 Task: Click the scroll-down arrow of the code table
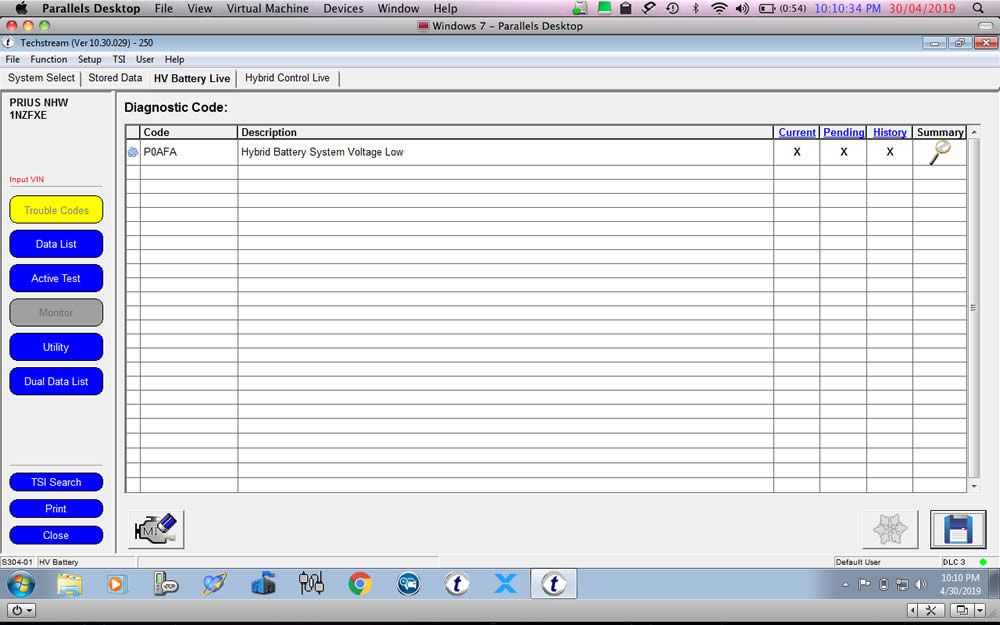coord(974,486)
